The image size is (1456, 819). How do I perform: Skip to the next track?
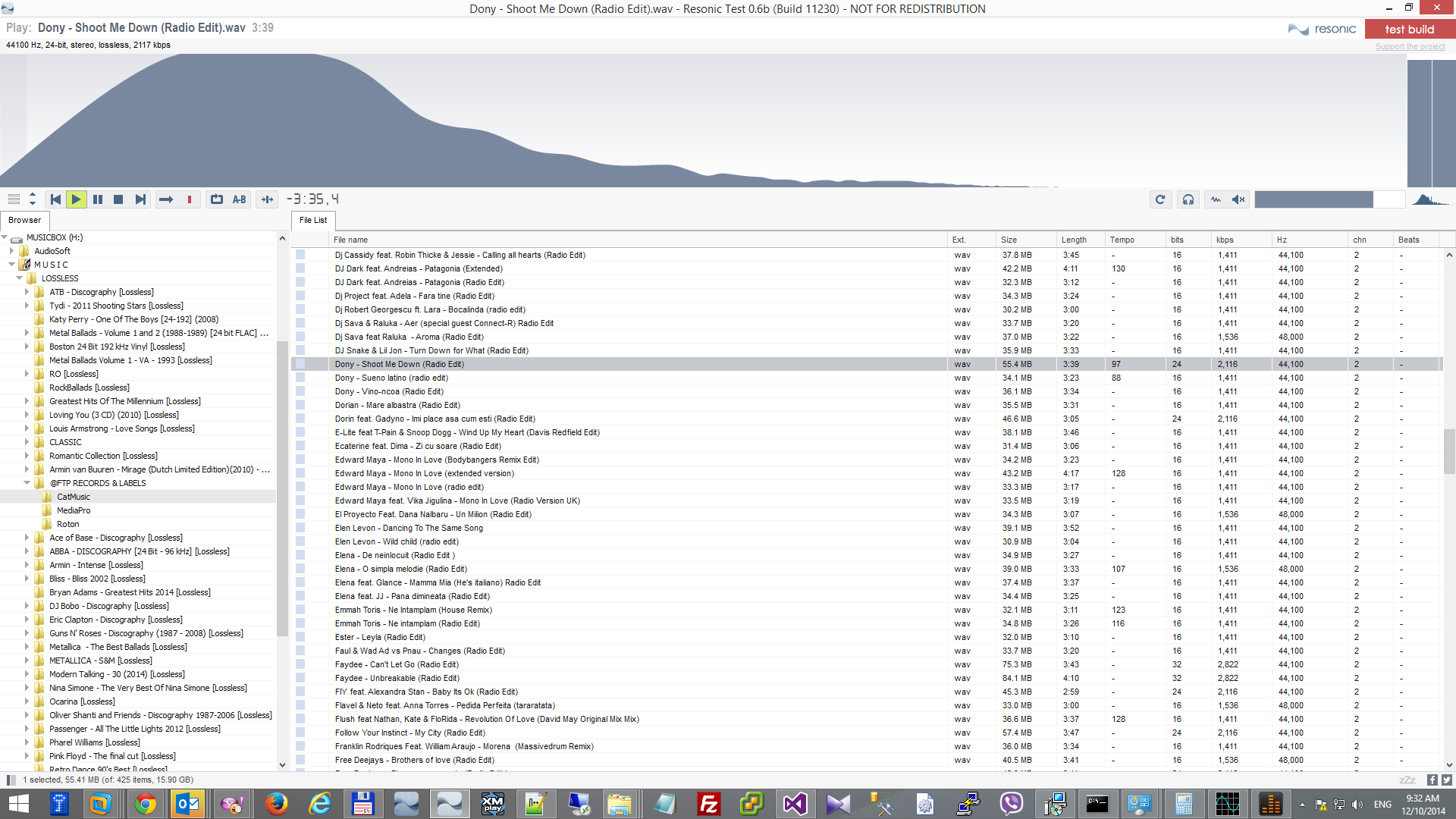point(140,199)
